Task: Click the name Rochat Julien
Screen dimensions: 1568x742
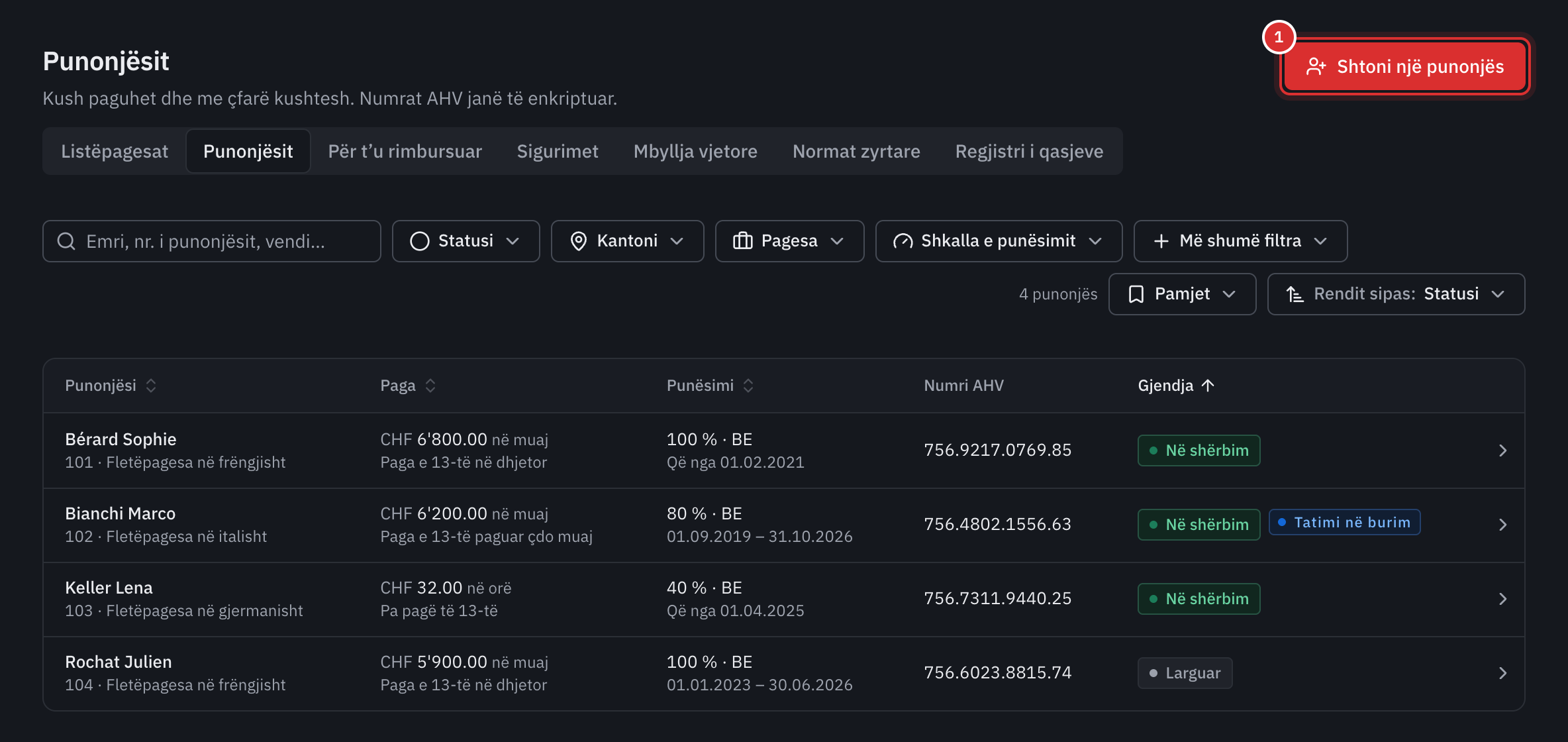Action: [x=118, y=662]
